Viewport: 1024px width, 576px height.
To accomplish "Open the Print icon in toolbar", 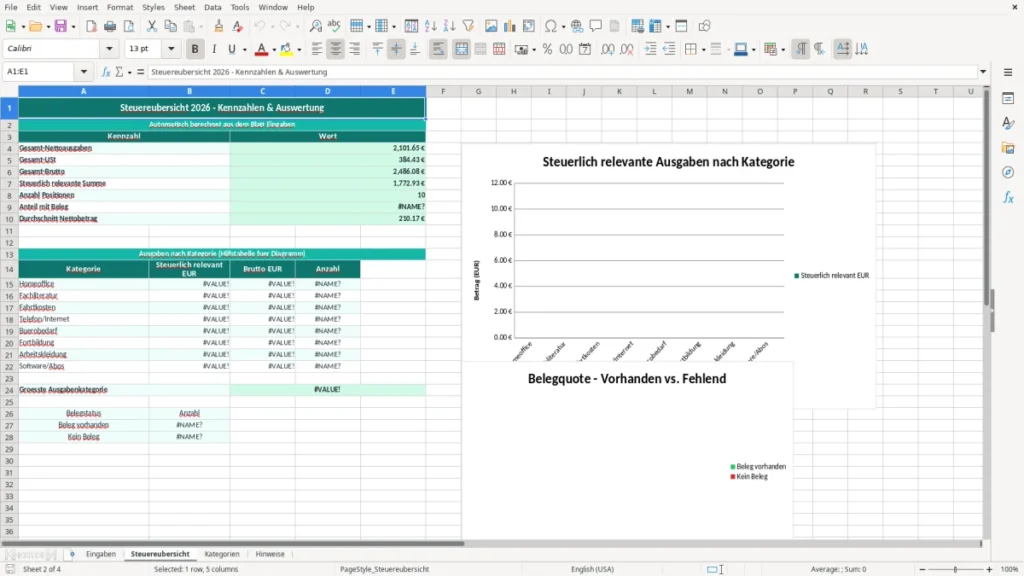I will tap(110, 26).
